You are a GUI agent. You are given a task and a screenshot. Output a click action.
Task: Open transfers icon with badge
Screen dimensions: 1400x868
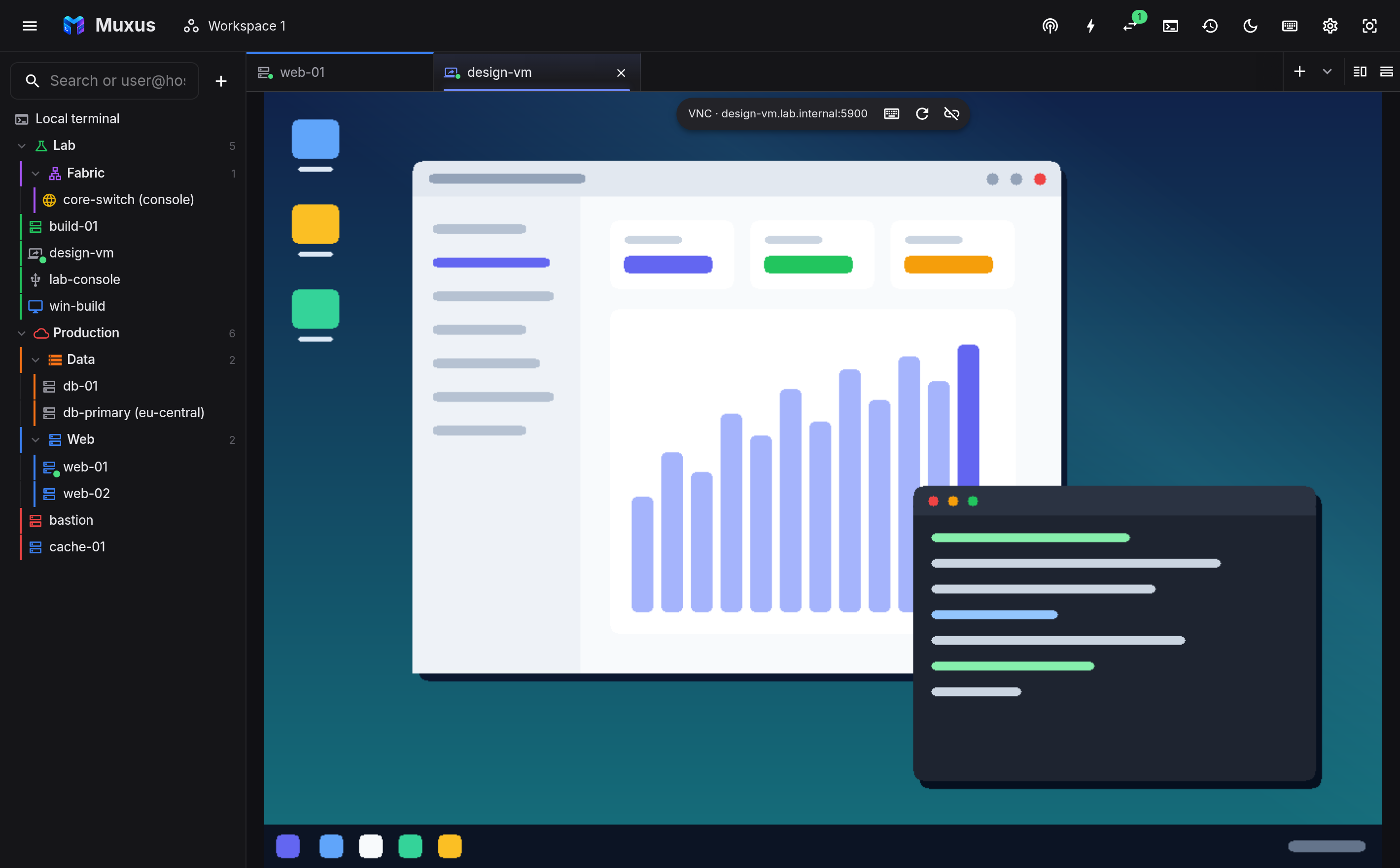1130,26
